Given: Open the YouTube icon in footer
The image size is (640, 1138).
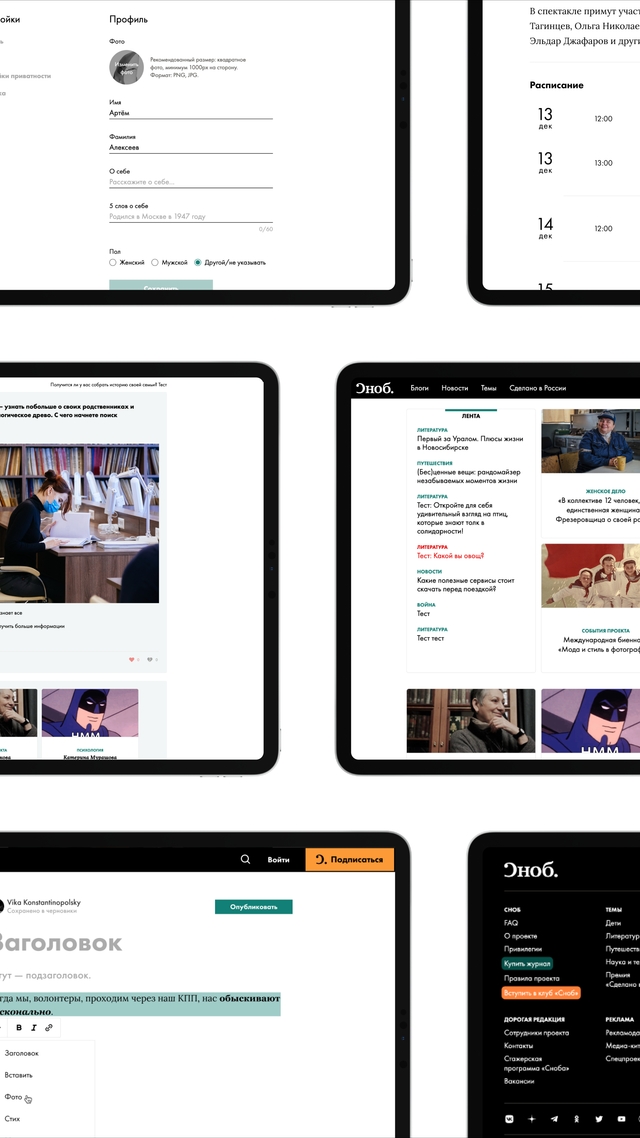Looking at the screenshot, I should click(x=621, y=1119).
